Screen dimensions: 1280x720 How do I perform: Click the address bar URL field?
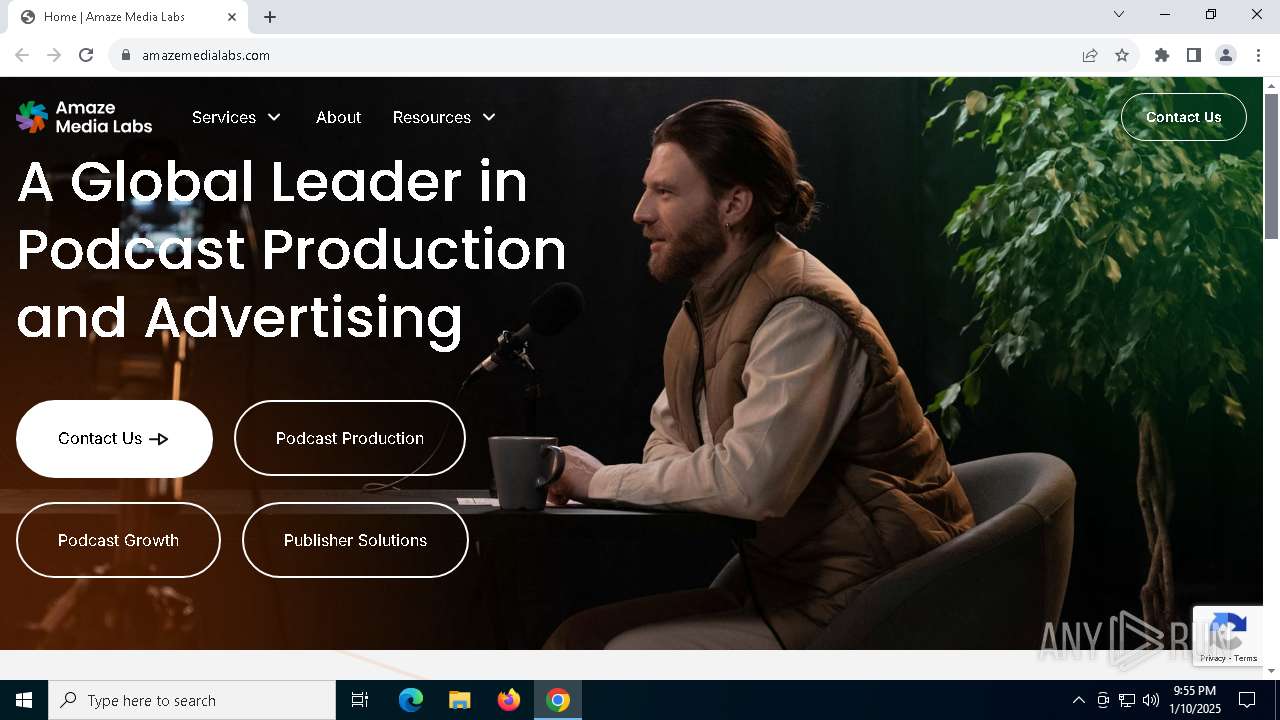(x=600, y=55)
